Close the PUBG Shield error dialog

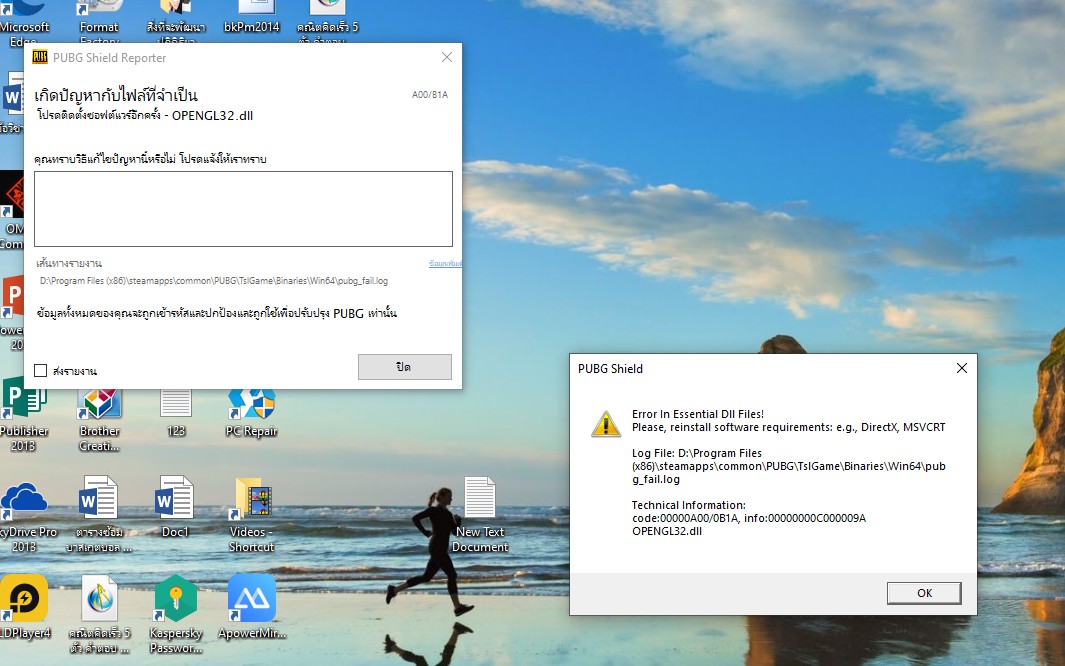tap(962, 368)
